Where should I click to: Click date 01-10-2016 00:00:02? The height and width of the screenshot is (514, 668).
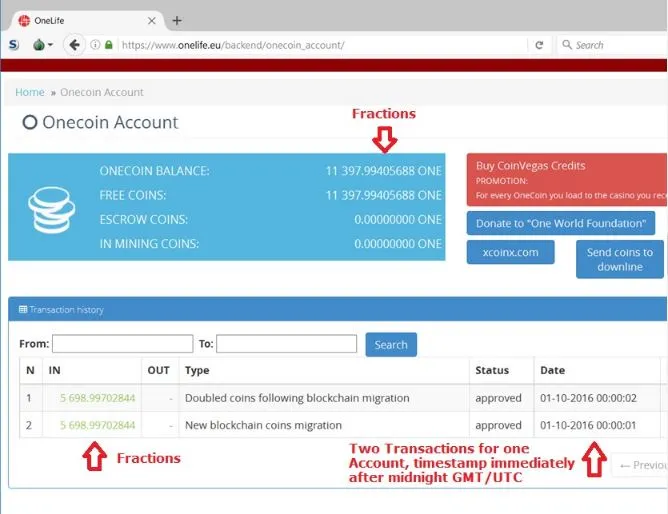click(x=588, y=398)
